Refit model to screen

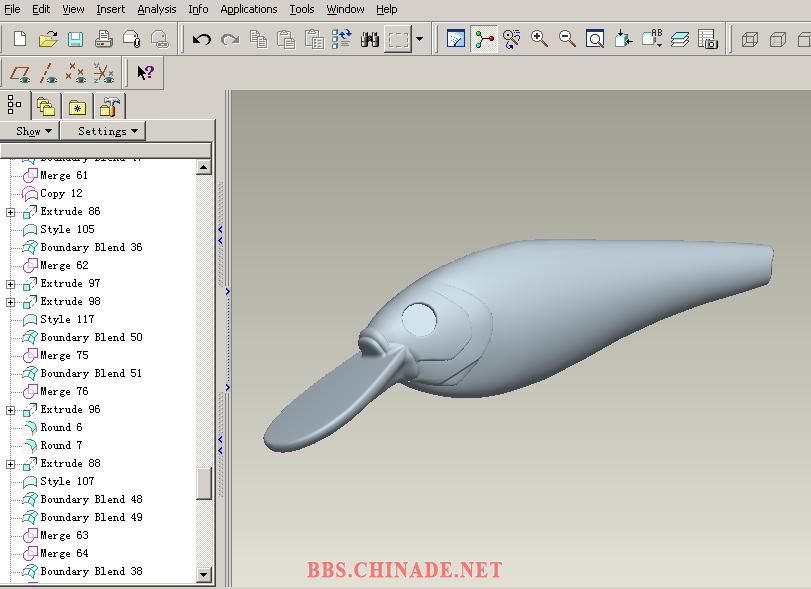coord(595,39)
